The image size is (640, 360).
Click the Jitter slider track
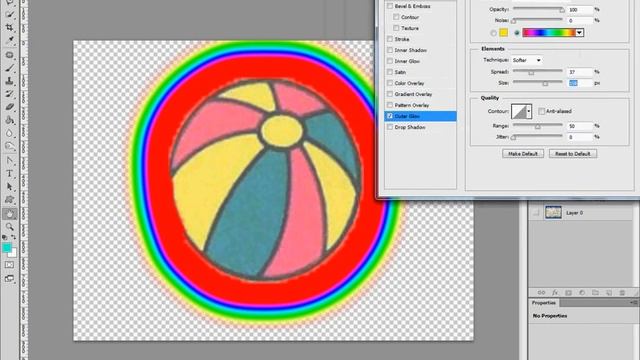(x=538, y=137)
